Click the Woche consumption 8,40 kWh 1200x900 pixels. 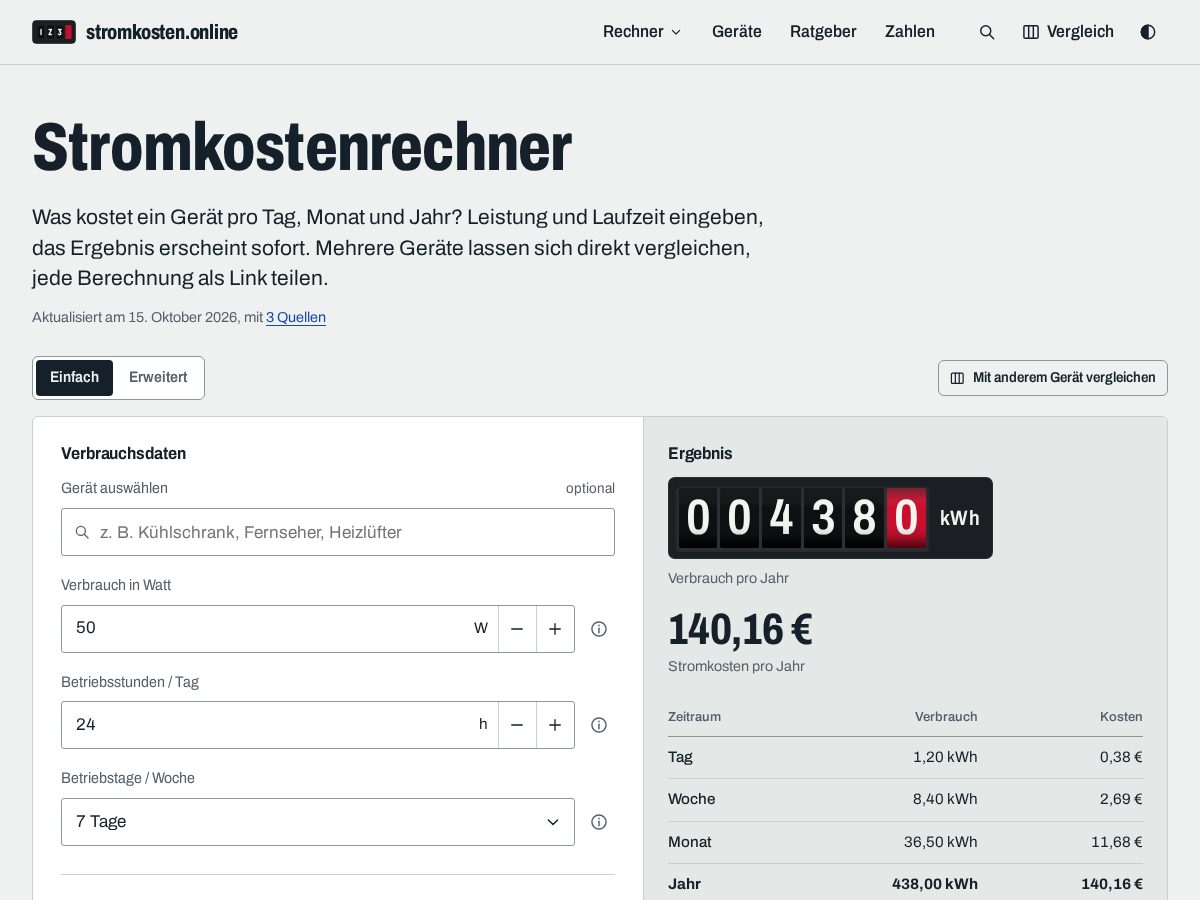(x=945, y=799)
